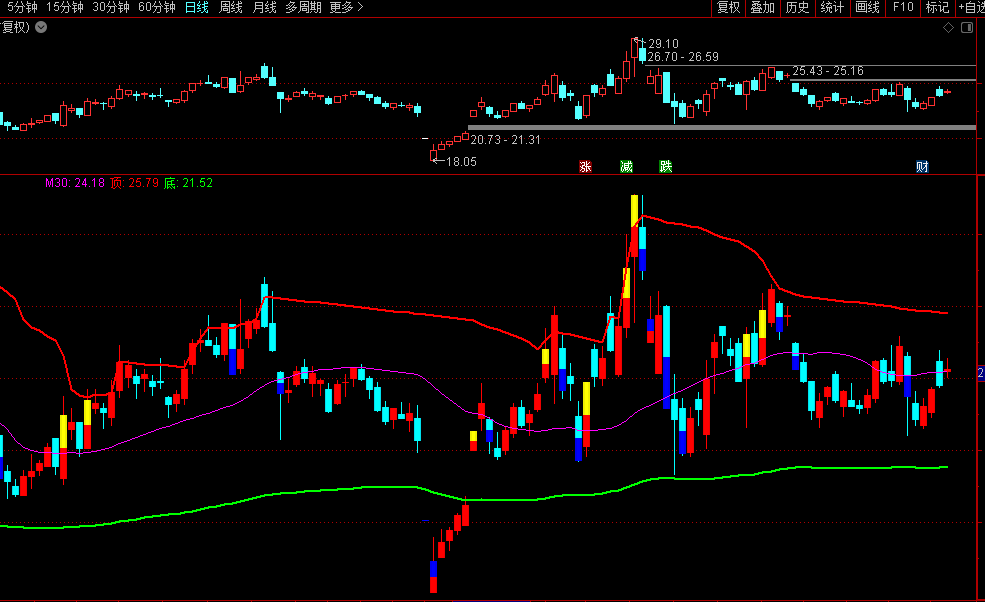The width and height of the screenshot is (985, 602).
Task: Click the blue 财 financial report marker
Action: [922, 166]
